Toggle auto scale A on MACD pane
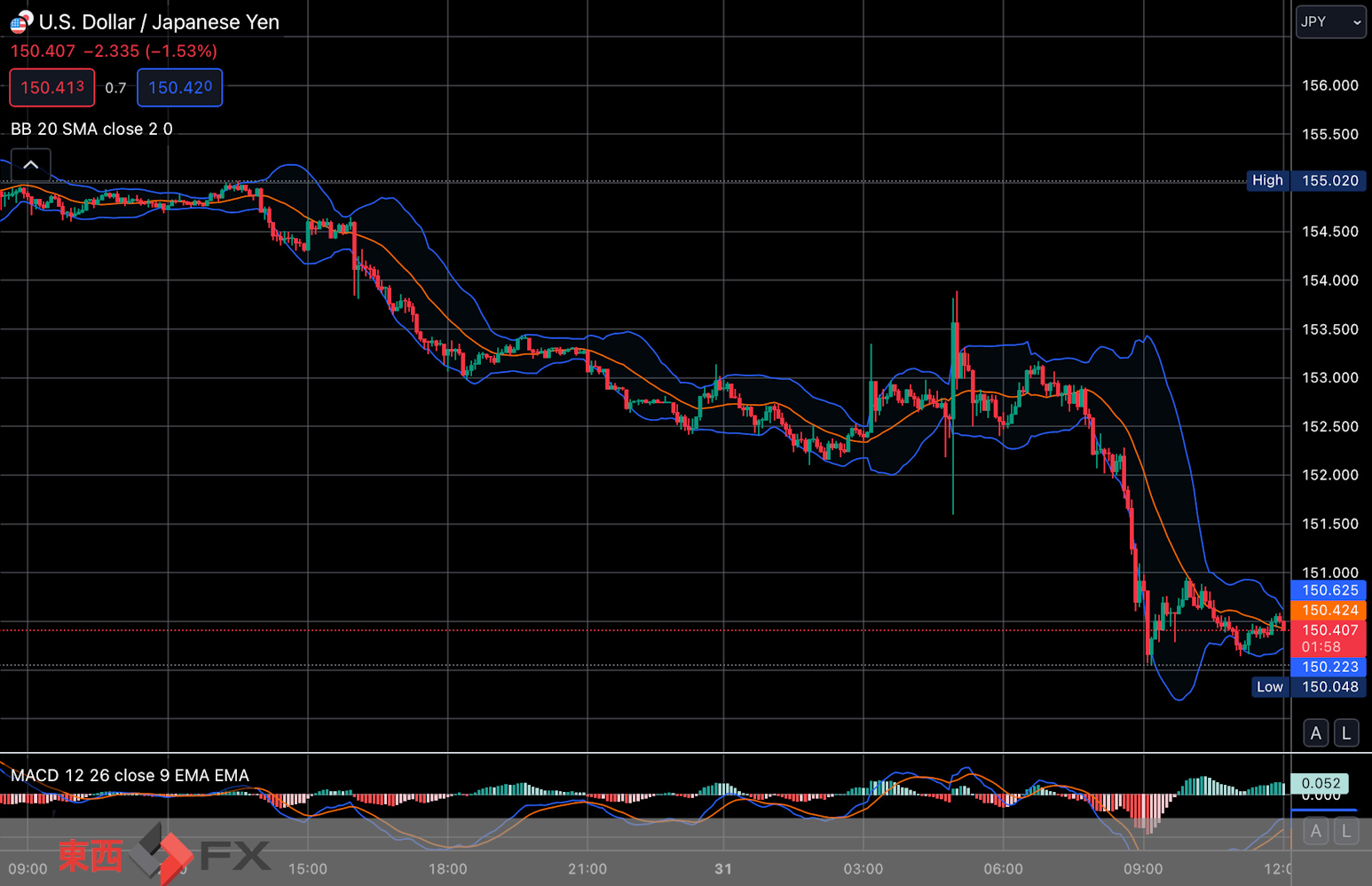The width and height of the screenshot is (1372, 886). (x=1316, y=831)
